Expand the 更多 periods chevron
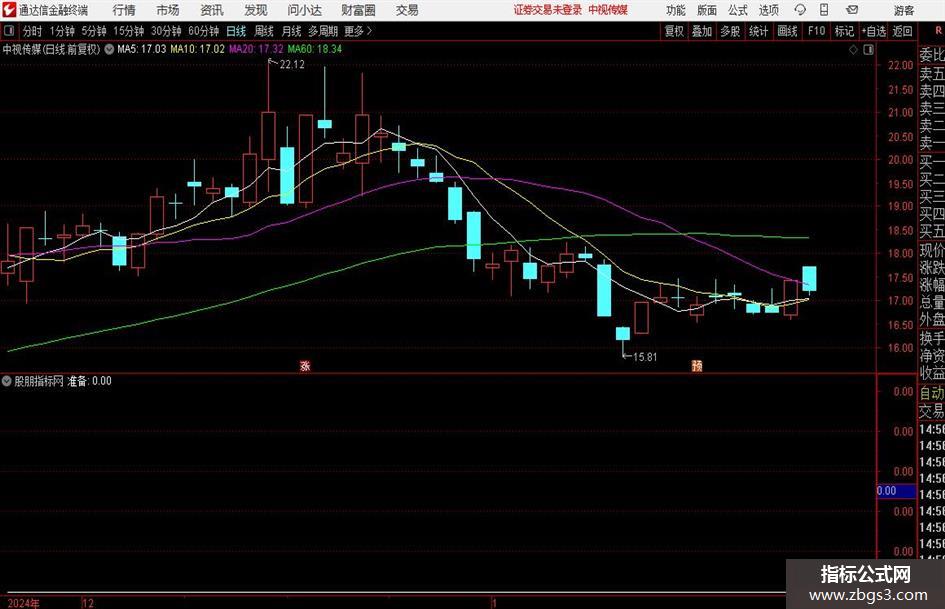The image size is (945, 609). (369, 31)
